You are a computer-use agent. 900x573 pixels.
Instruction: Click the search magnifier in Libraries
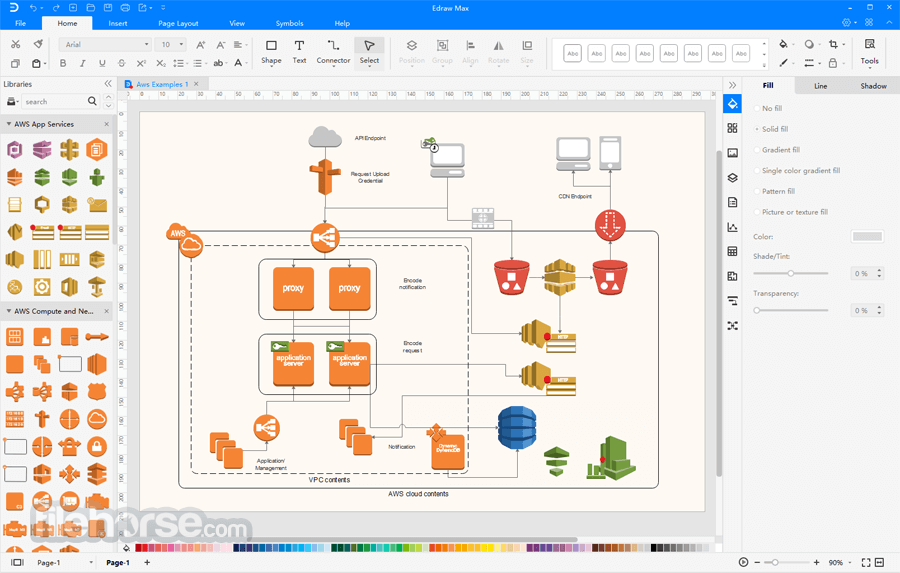(x=92, y=101)
